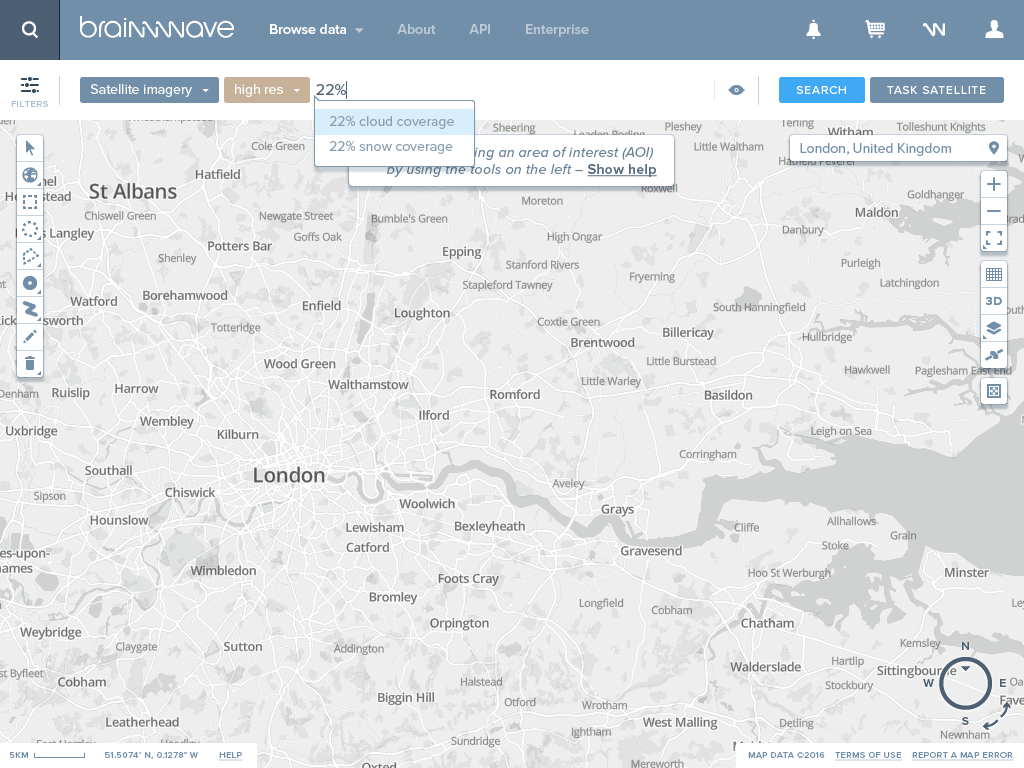
Task: Select the point radius tool
Action: click(x=30, y=283)
